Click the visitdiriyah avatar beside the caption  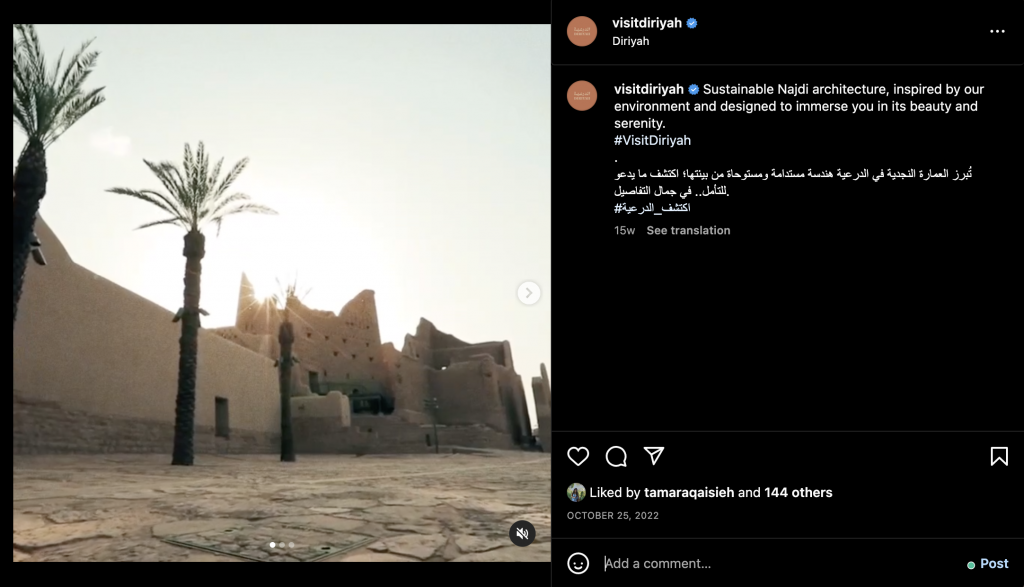coord(582,95)
